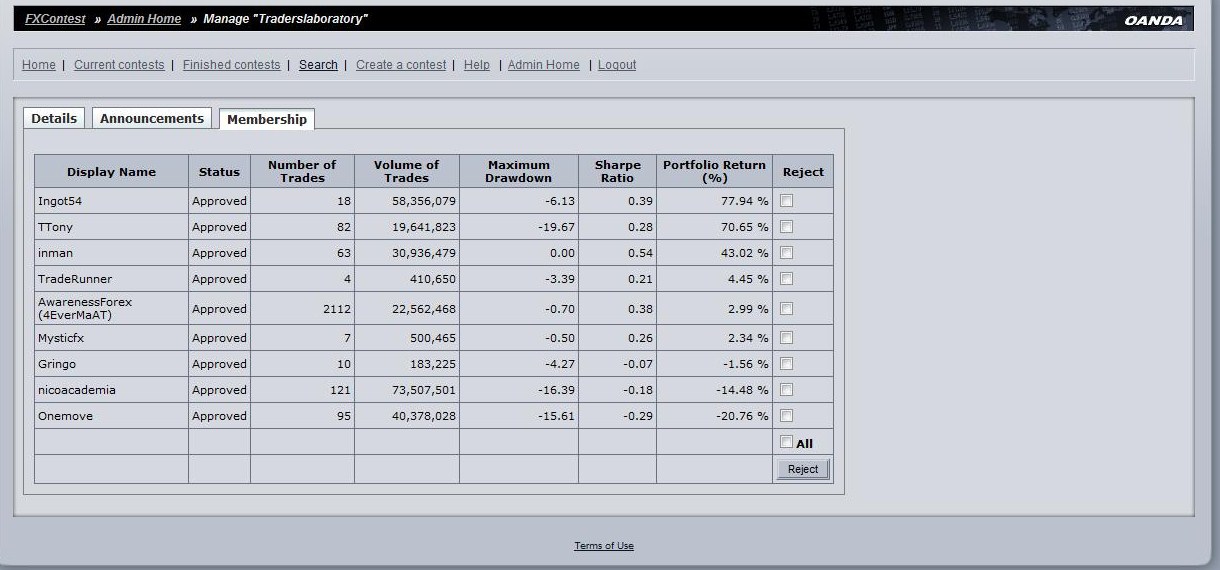1220x570 pixels.
Task: Open Create a contest link
Action: click(x=401, y=65)
